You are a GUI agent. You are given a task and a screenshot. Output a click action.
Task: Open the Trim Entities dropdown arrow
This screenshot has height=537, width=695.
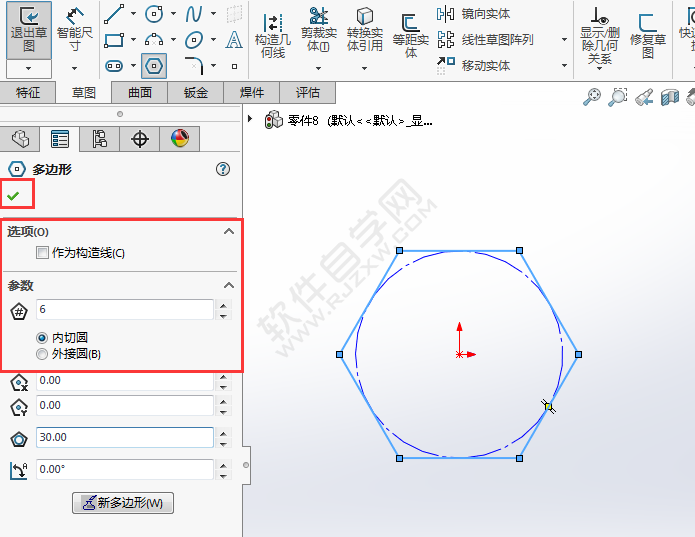[318, 68]
